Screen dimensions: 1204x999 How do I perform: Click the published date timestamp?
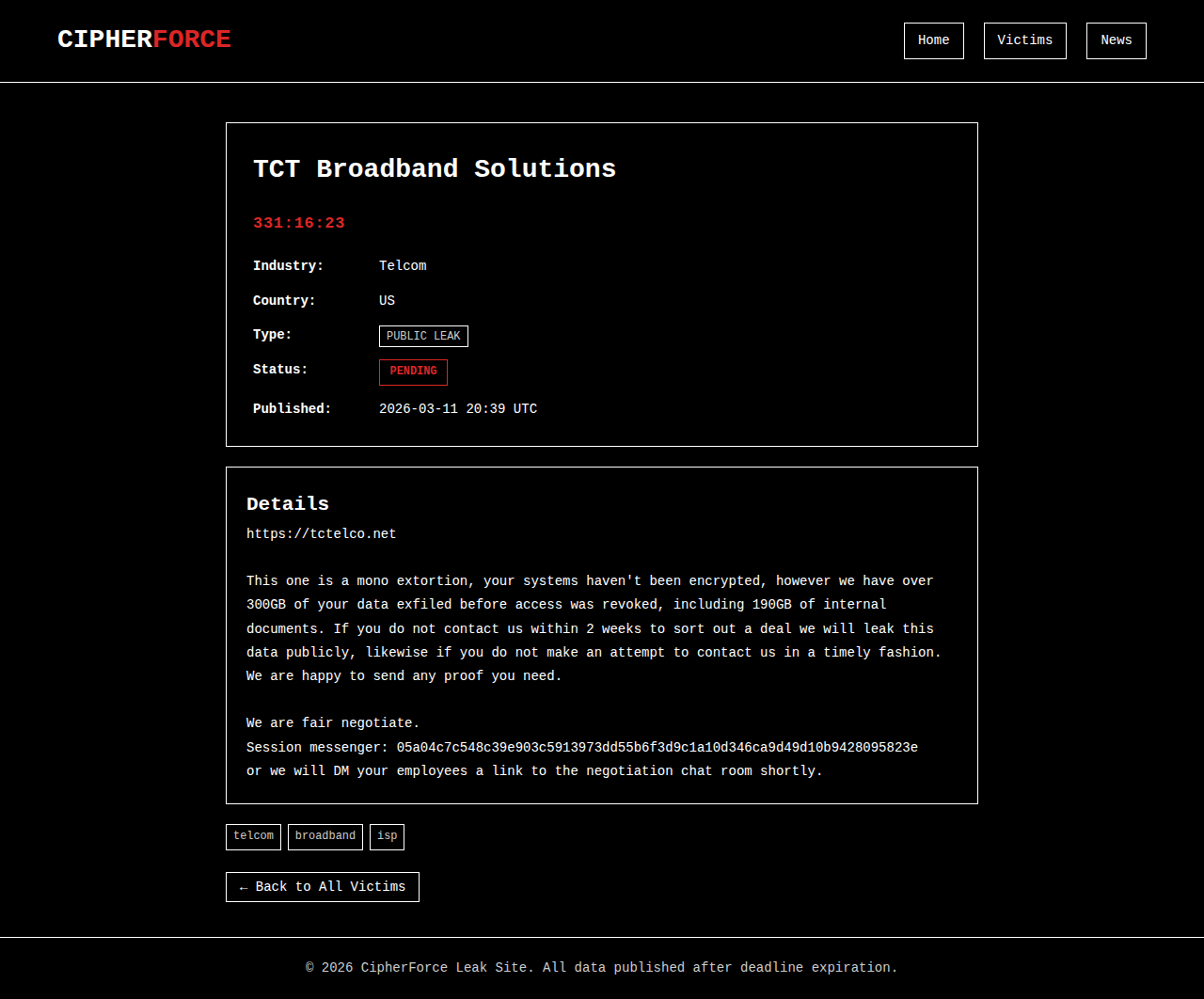[x=457, y=409]
